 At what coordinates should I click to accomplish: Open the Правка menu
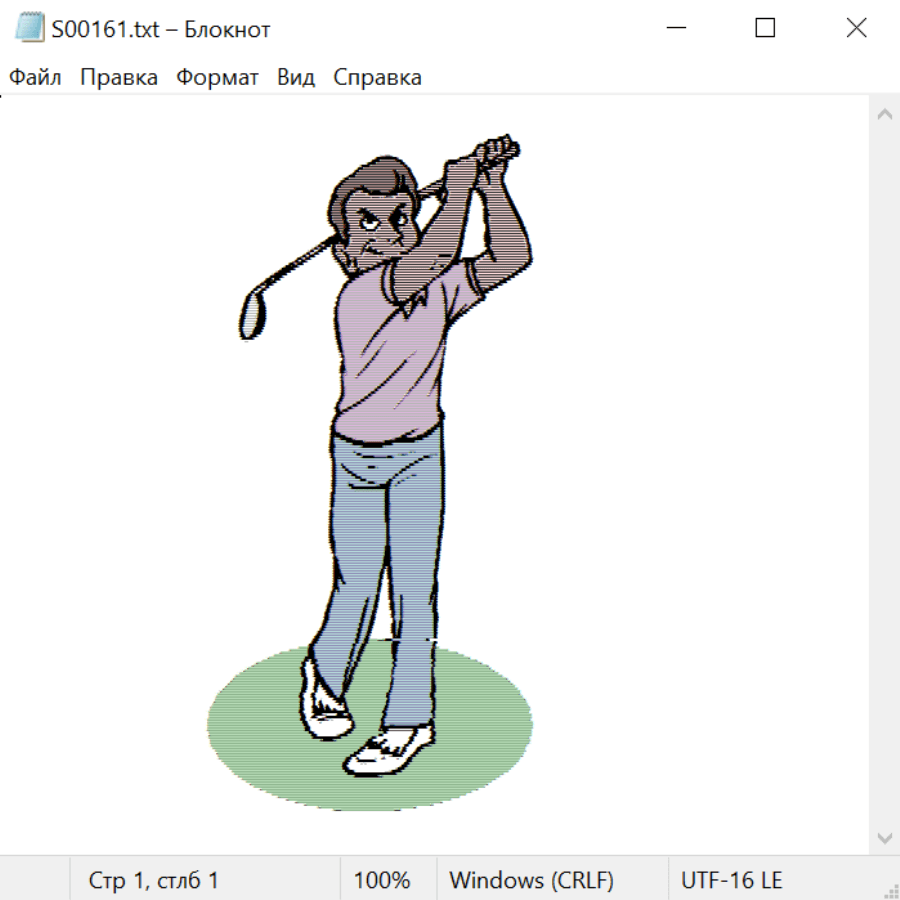coord(119,78)
